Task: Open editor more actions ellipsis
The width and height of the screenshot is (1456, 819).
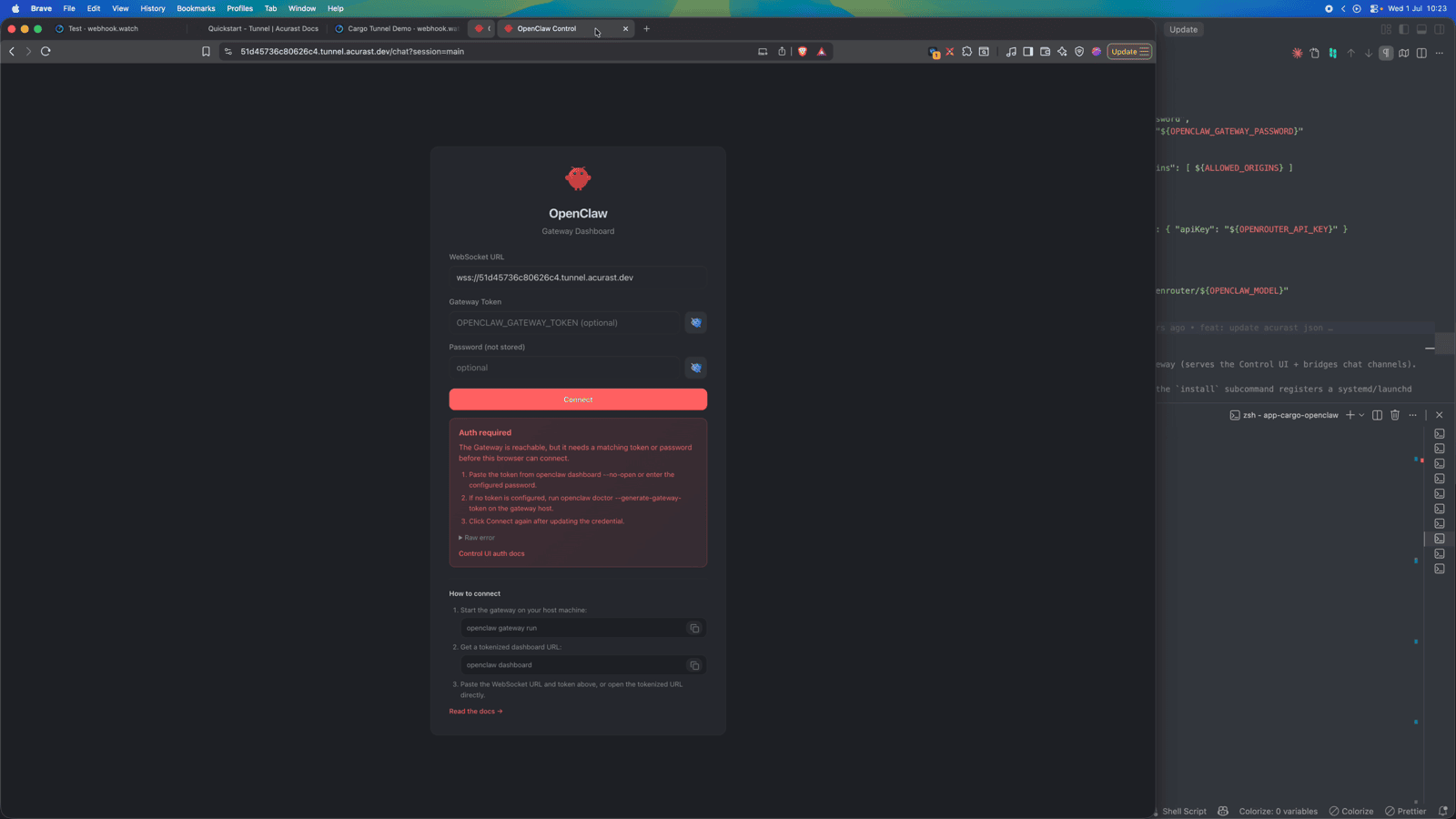Action: 1439,53
